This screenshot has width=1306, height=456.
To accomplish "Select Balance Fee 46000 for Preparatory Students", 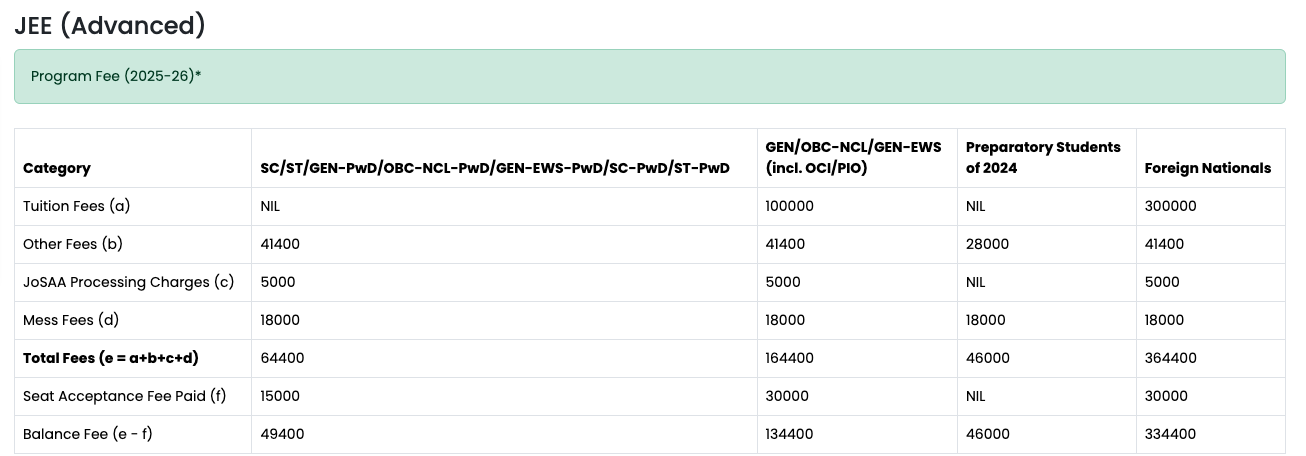I will coord(987,434).
